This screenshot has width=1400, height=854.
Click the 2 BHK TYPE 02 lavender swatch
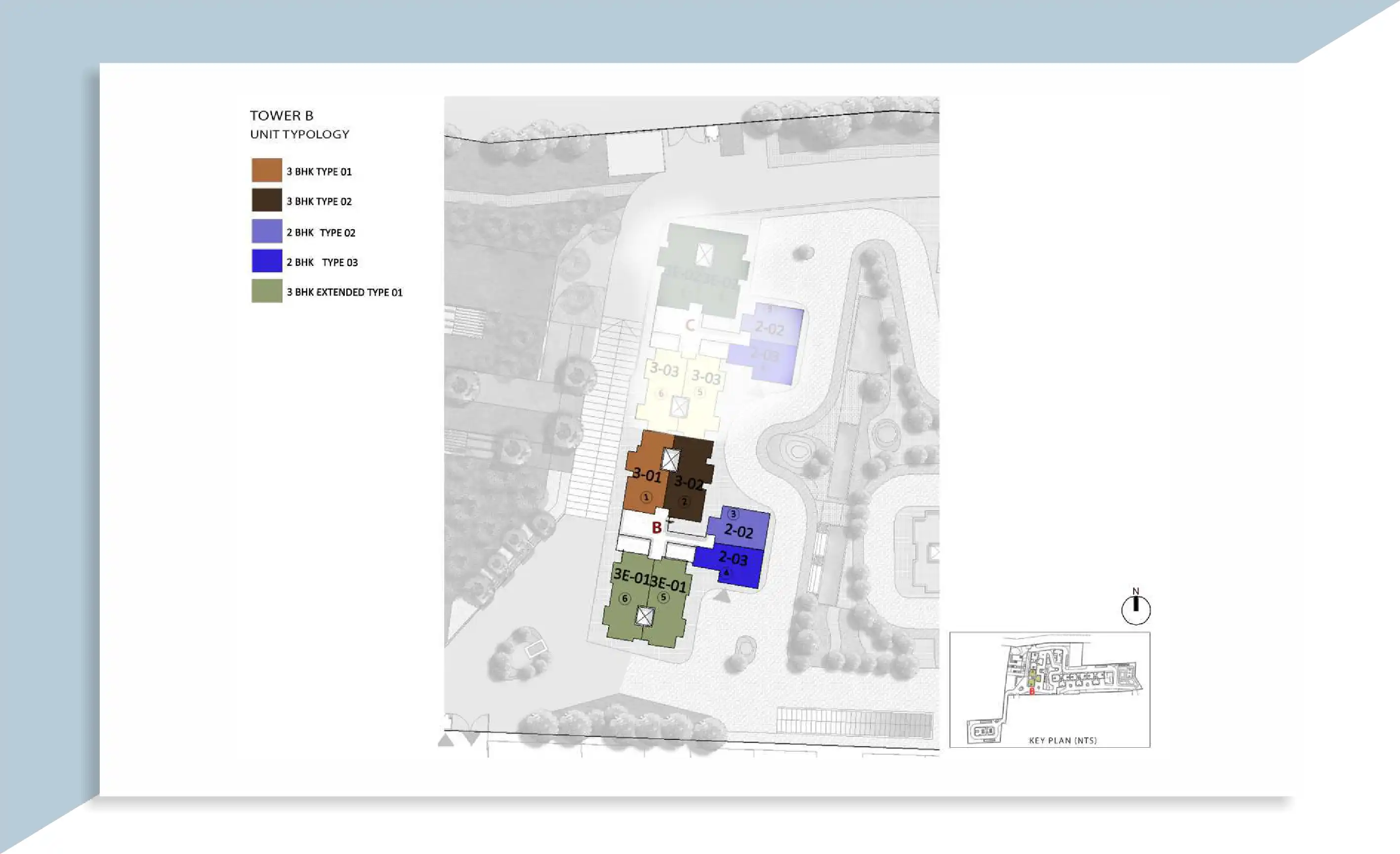pyautogui.click(x=266, y=231)
